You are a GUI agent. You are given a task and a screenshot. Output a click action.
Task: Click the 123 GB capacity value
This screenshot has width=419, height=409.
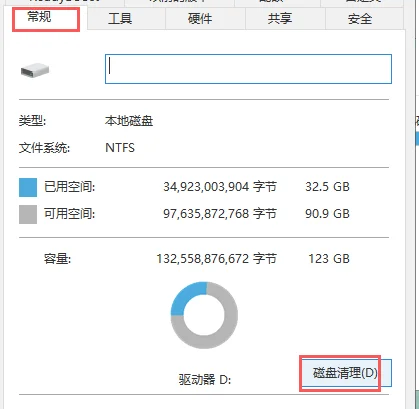click(x=329, y=259)
